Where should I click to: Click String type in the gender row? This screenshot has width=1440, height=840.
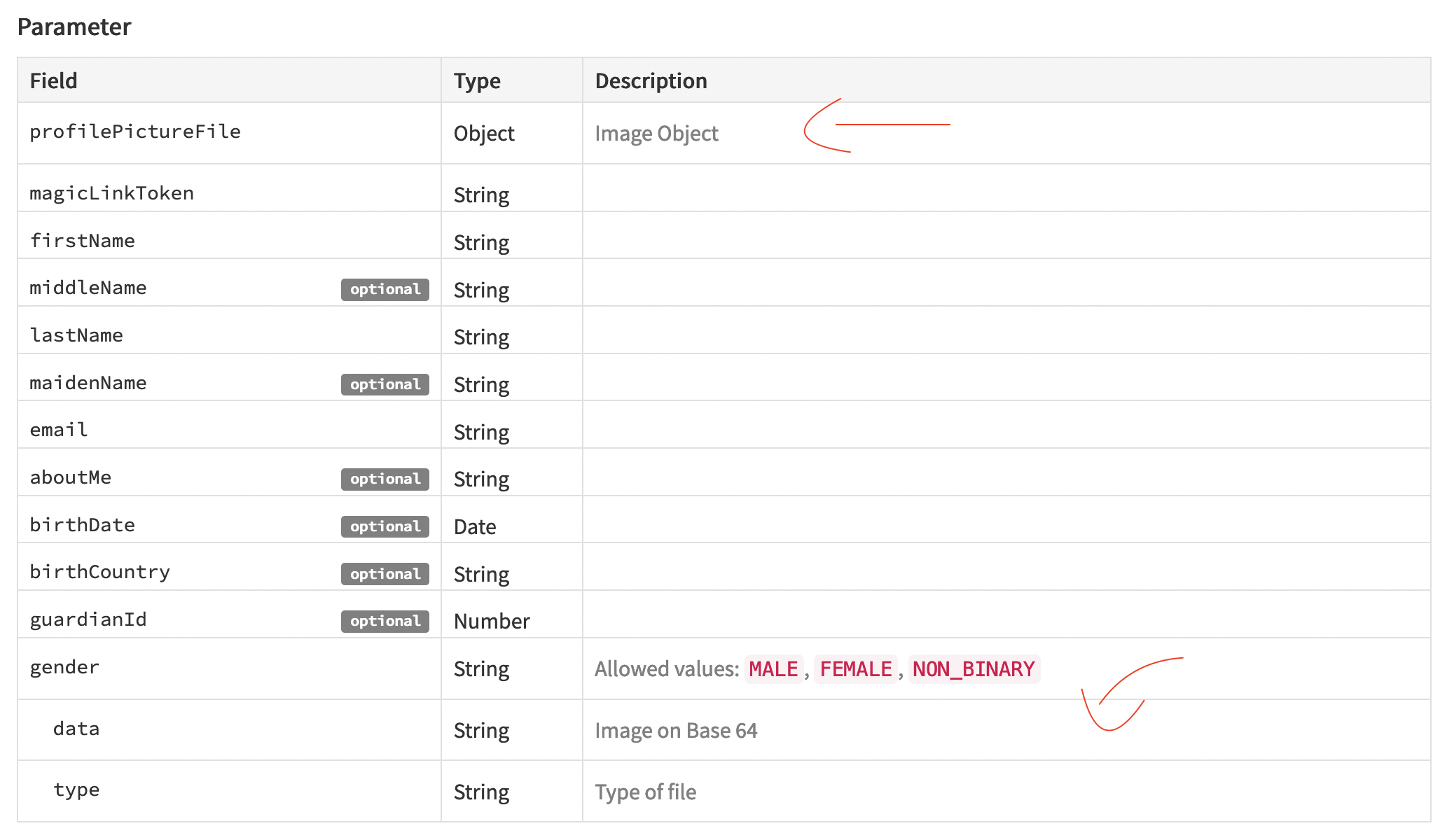tap(481, 669)
